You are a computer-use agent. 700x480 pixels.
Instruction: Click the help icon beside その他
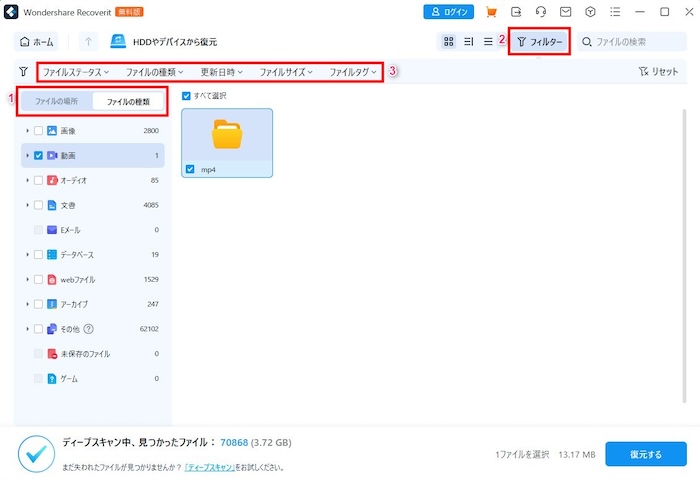[x=89, y=329]
